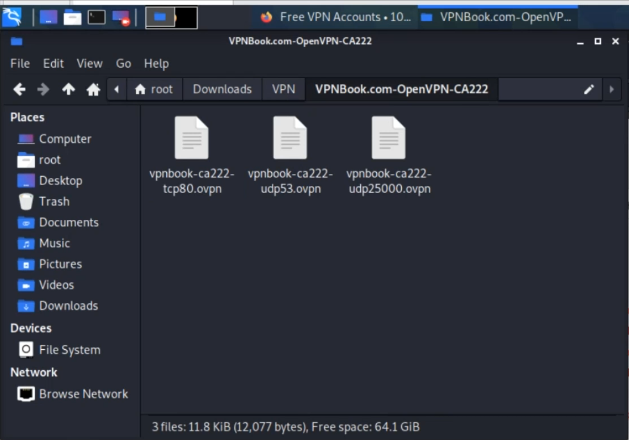Close the file manager window
The image size is (629, 440).
click(x=615, y=41)
